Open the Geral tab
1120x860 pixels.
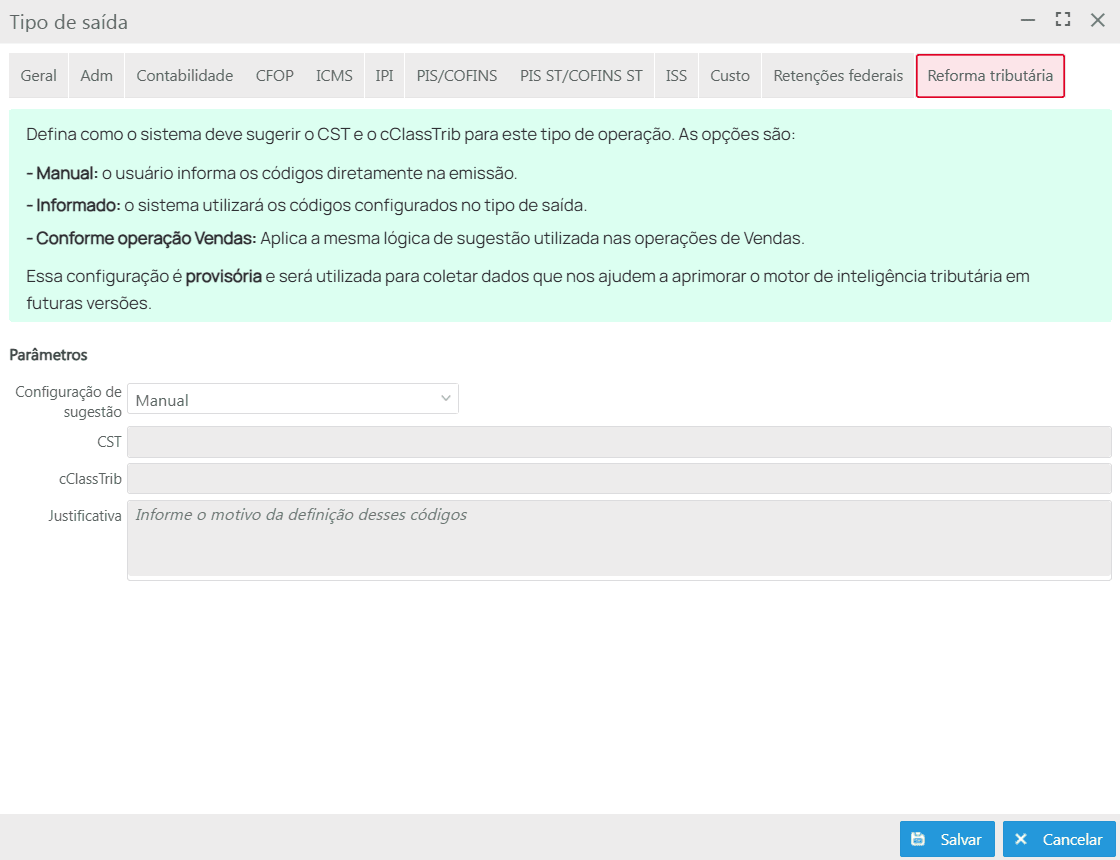39,76
